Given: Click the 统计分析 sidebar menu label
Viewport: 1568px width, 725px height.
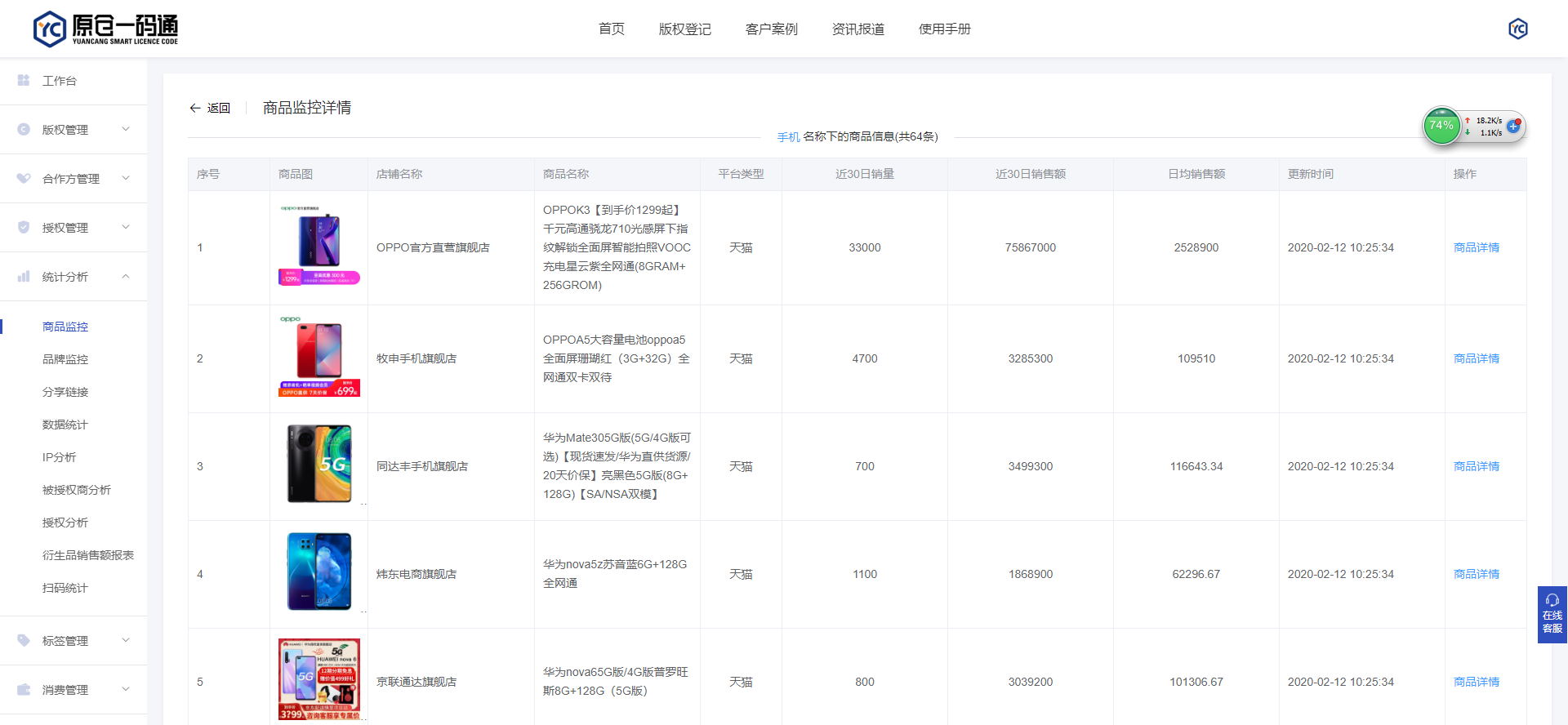Looking at the screenshot, I should tap(65, 277).
